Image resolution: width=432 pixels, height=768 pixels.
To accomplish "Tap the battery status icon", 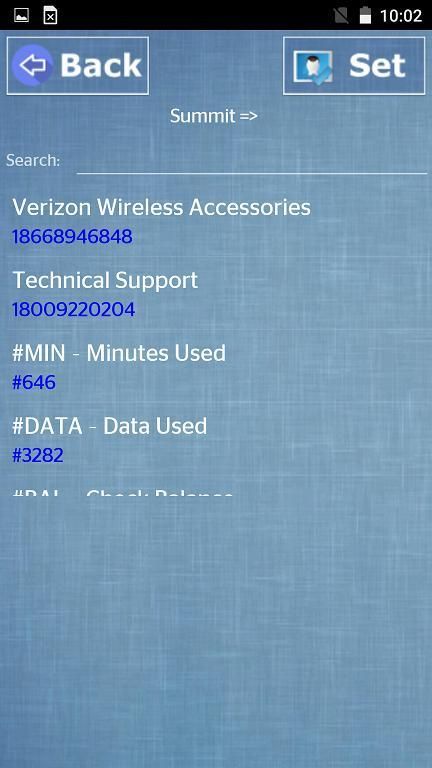I will [365, 15].
